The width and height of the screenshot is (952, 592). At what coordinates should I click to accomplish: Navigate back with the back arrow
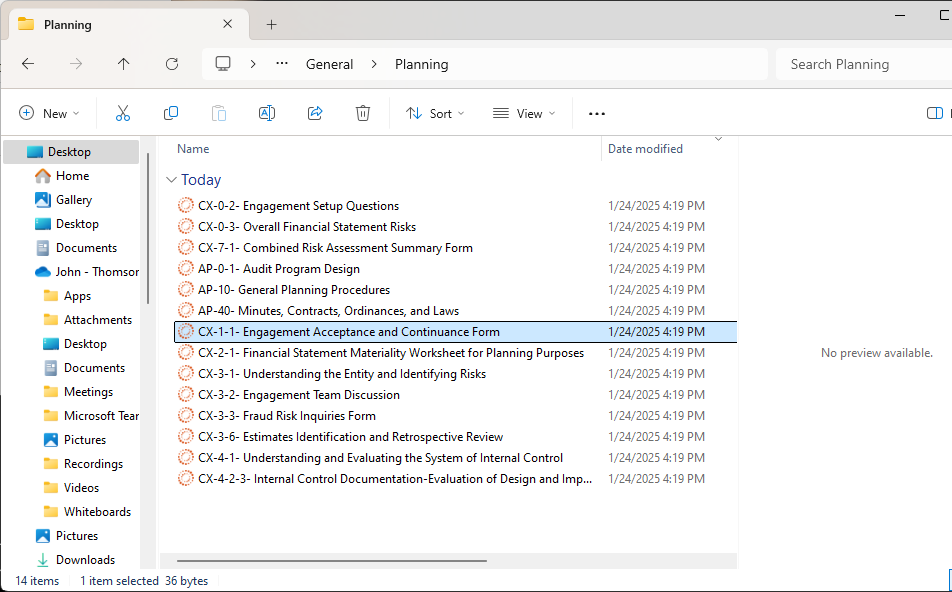(x=28, y=64)
